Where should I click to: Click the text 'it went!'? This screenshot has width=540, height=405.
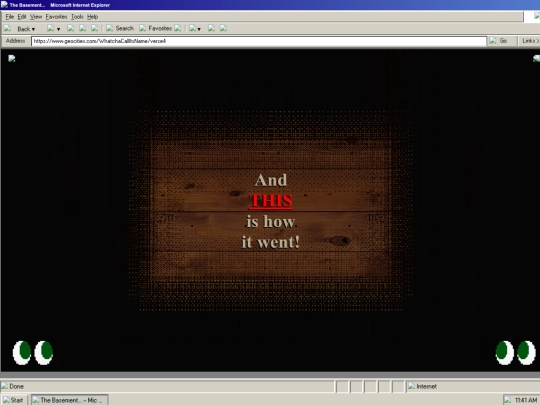coord(271,242)
